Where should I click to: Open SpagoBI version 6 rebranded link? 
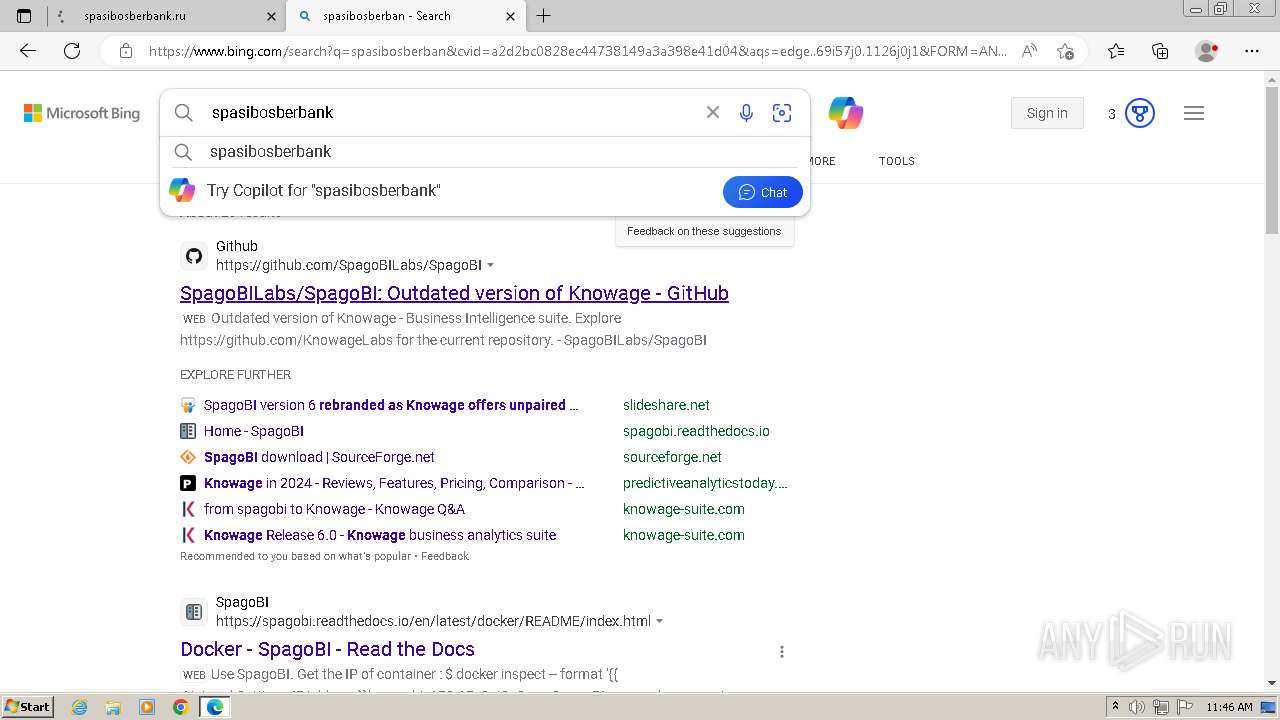(391, 405)
